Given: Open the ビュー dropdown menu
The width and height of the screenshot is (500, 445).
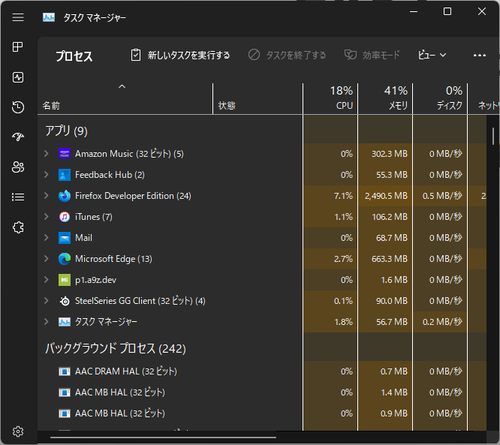Looking at the screenshot, I should coord(432,55).
